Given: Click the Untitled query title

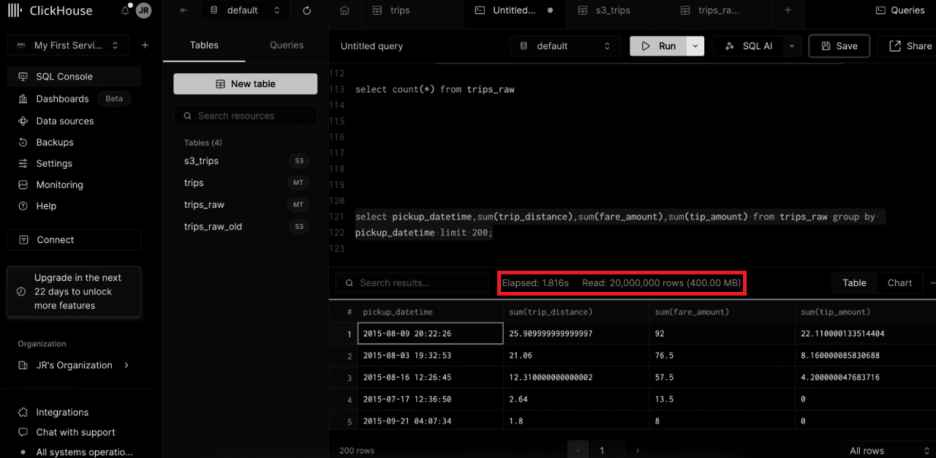Looking at the screenshot, I should click(371, 46).
